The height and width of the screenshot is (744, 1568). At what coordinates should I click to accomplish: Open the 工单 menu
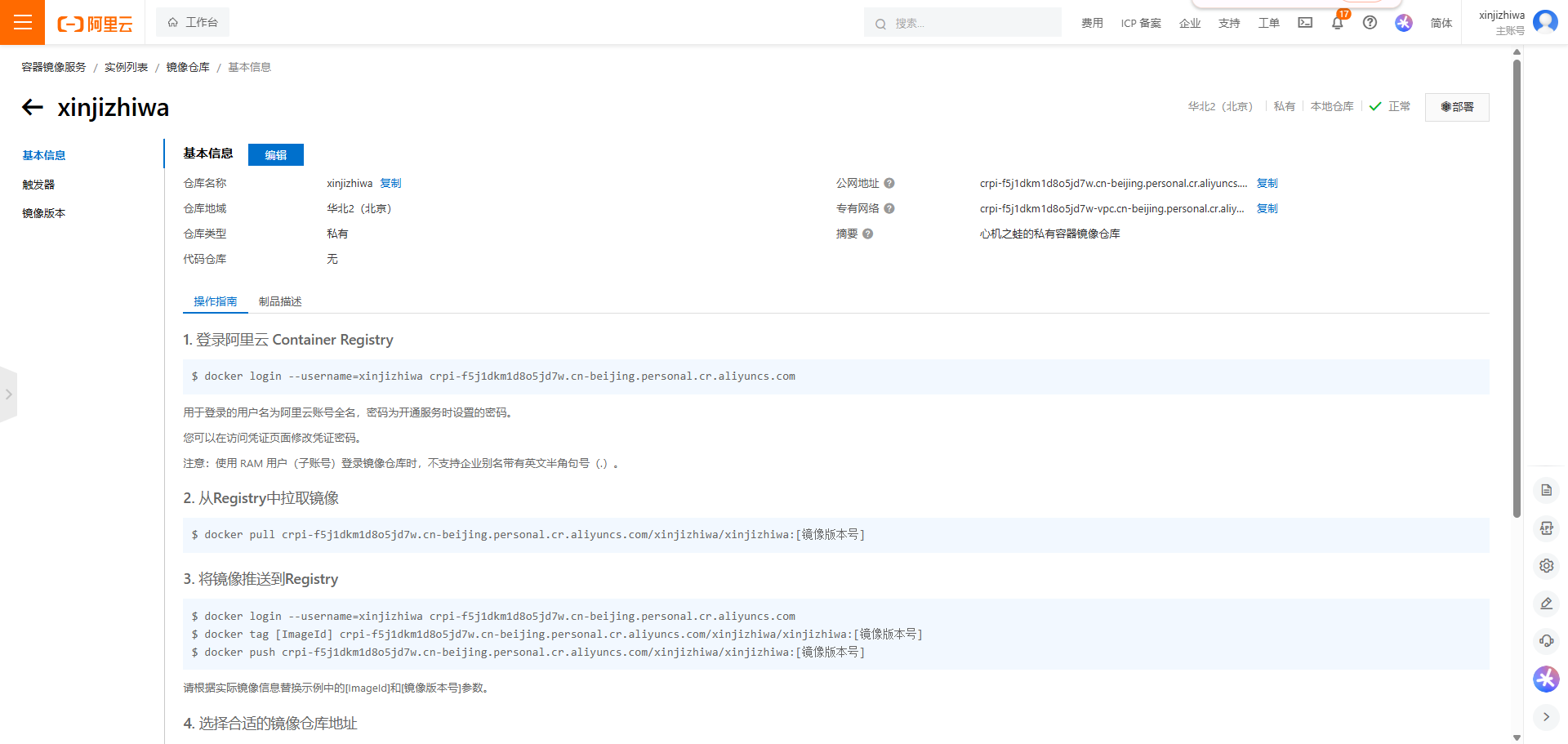coord(1268,23)
